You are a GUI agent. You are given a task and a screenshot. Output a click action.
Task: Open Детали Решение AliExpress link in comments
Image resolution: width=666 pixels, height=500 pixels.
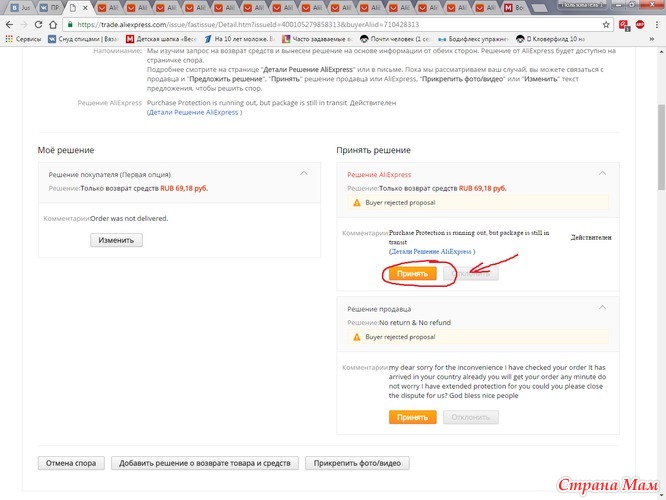click(x=432, y=251)
